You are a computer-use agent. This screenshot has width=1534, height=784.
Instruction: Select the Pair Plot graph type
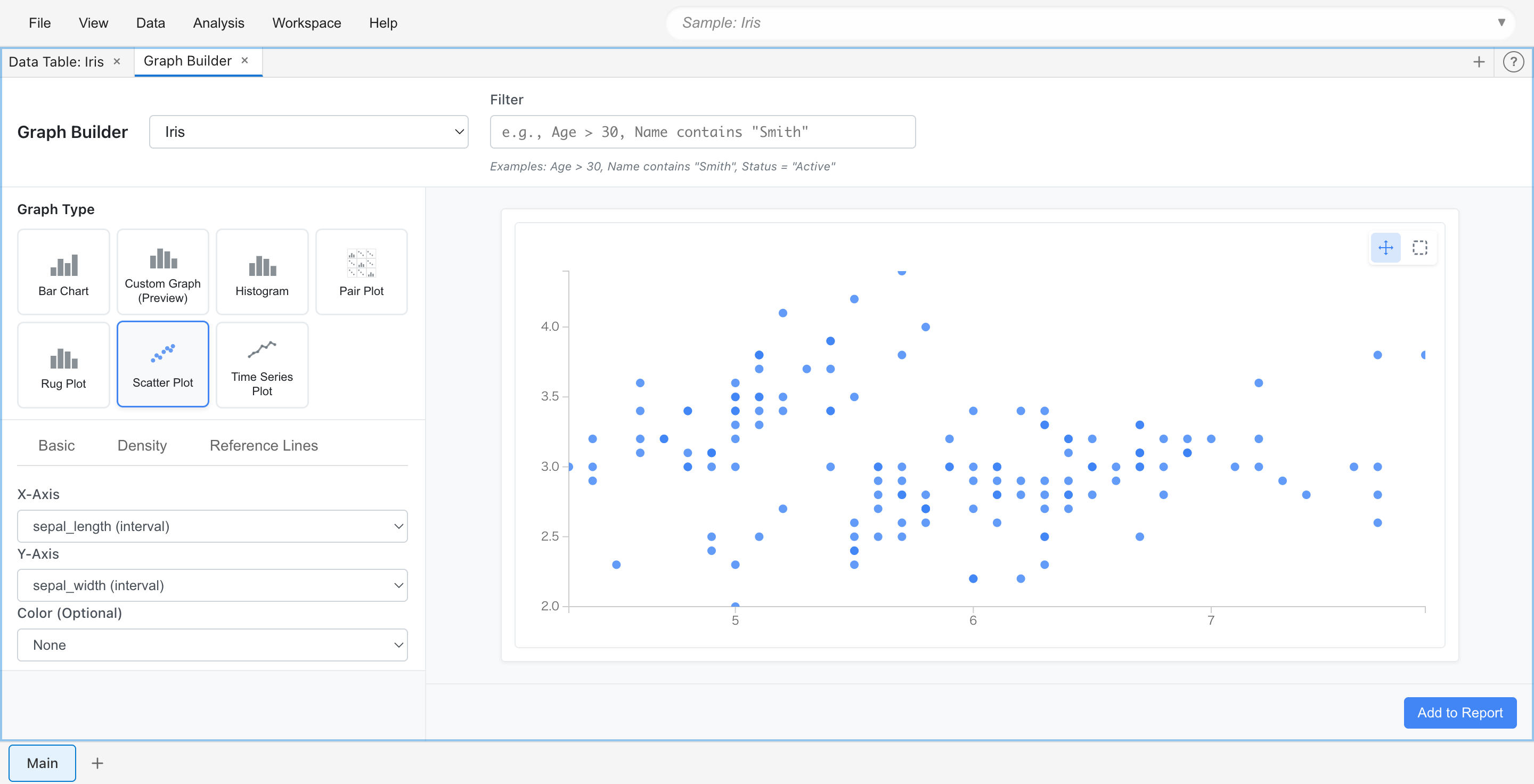tap(361, 272)
